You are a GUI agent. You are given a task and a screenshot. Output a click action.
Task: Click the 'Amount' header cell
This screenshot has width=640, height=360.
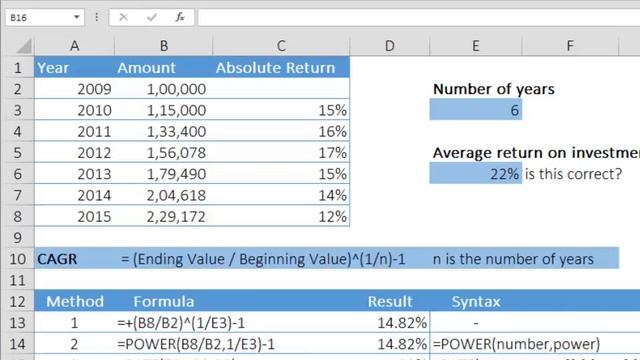(164, 67)
